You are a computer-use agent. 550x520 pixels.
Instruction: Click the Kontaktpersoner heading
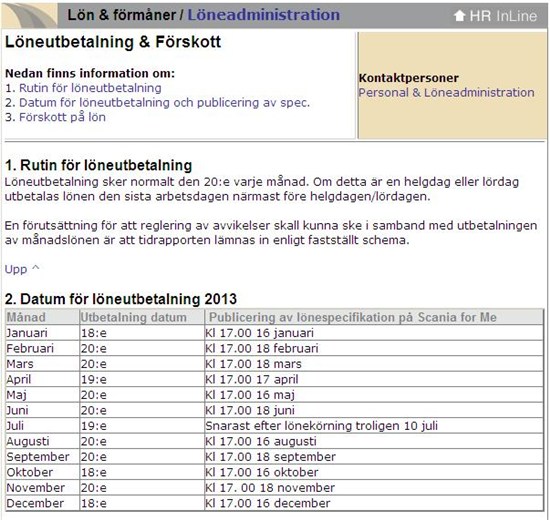409,78
